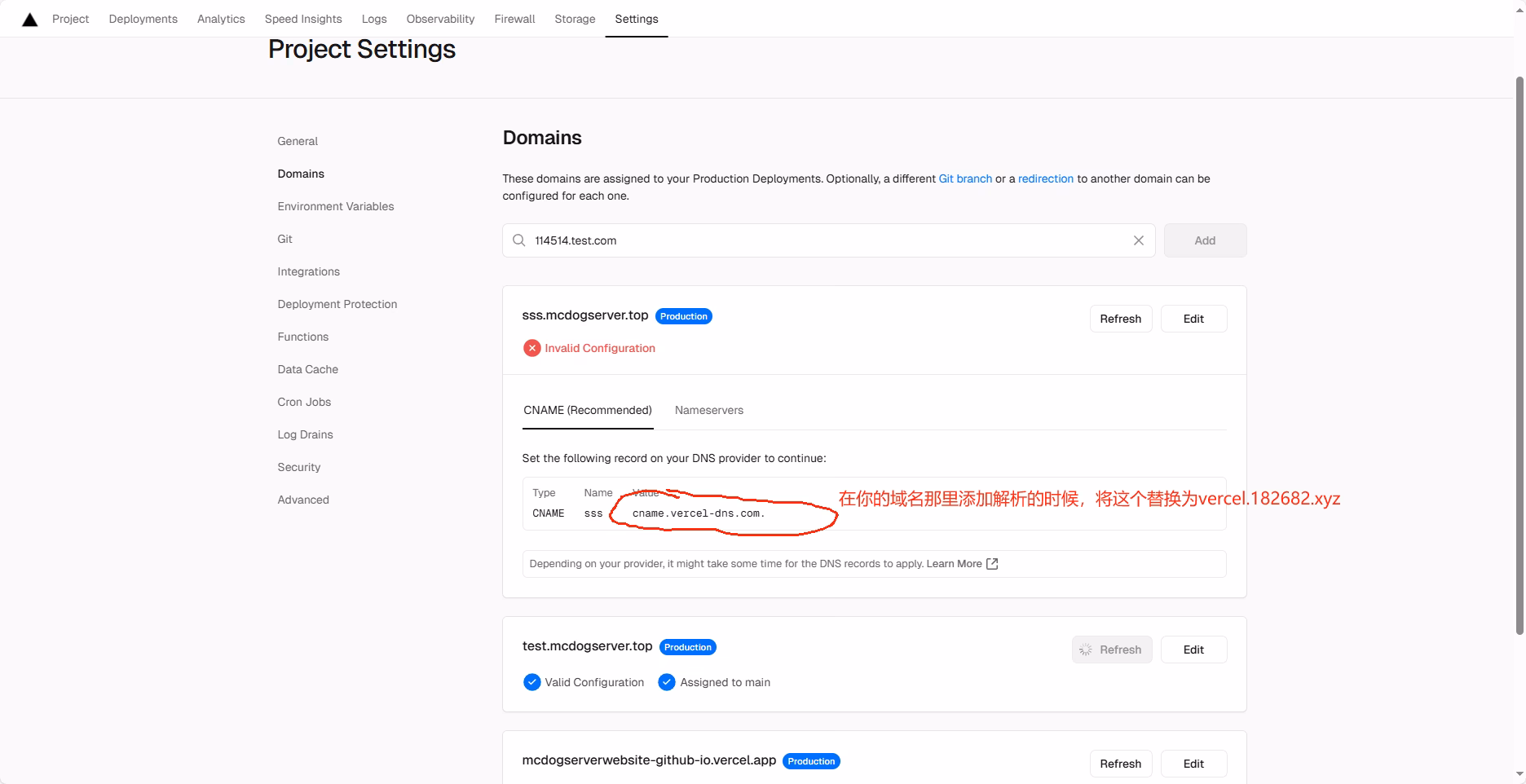Click the magnifier icon in domain field
The height and width of the screenshot is (784, 1526).
[518, 240]
